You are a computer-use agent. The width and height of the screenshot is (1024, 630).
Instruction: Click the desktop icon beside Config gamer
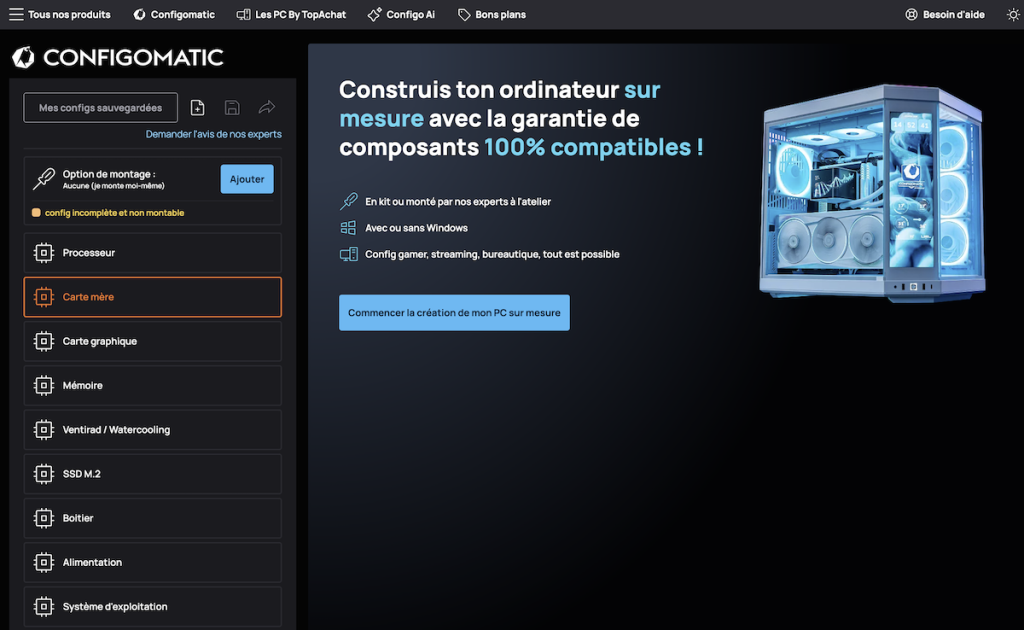[x=349, y=254]
